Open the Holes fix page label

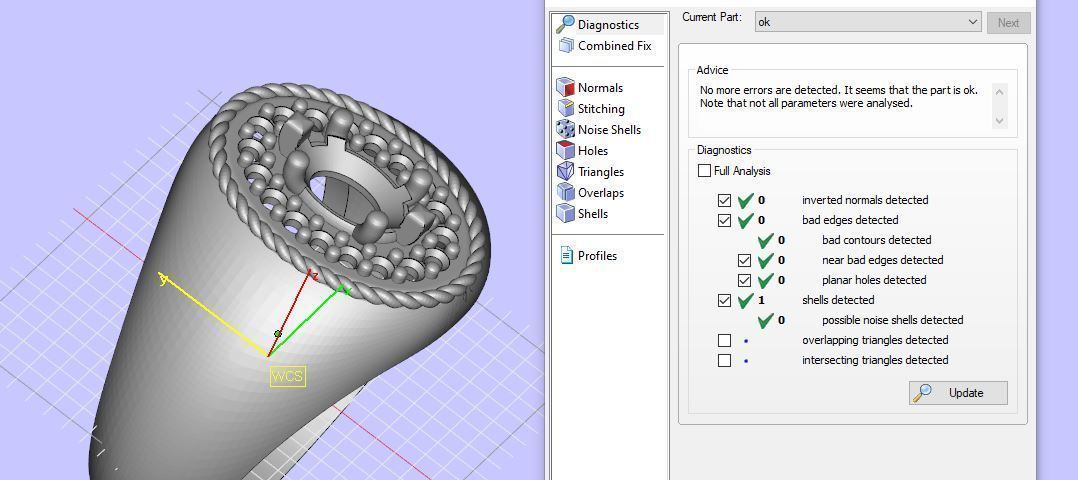593,151
